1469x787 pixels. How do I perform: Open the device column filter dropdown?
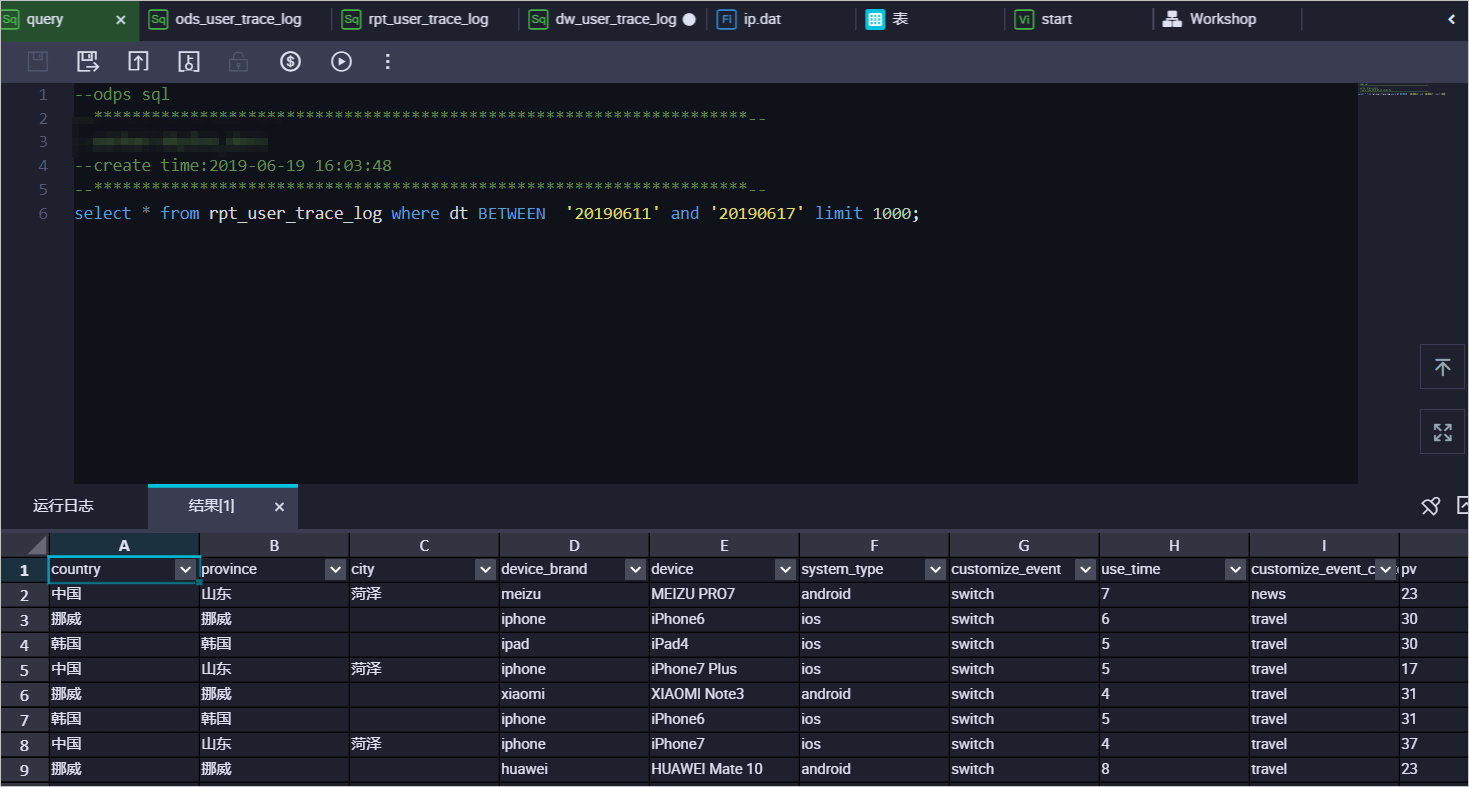pos(785,570)
